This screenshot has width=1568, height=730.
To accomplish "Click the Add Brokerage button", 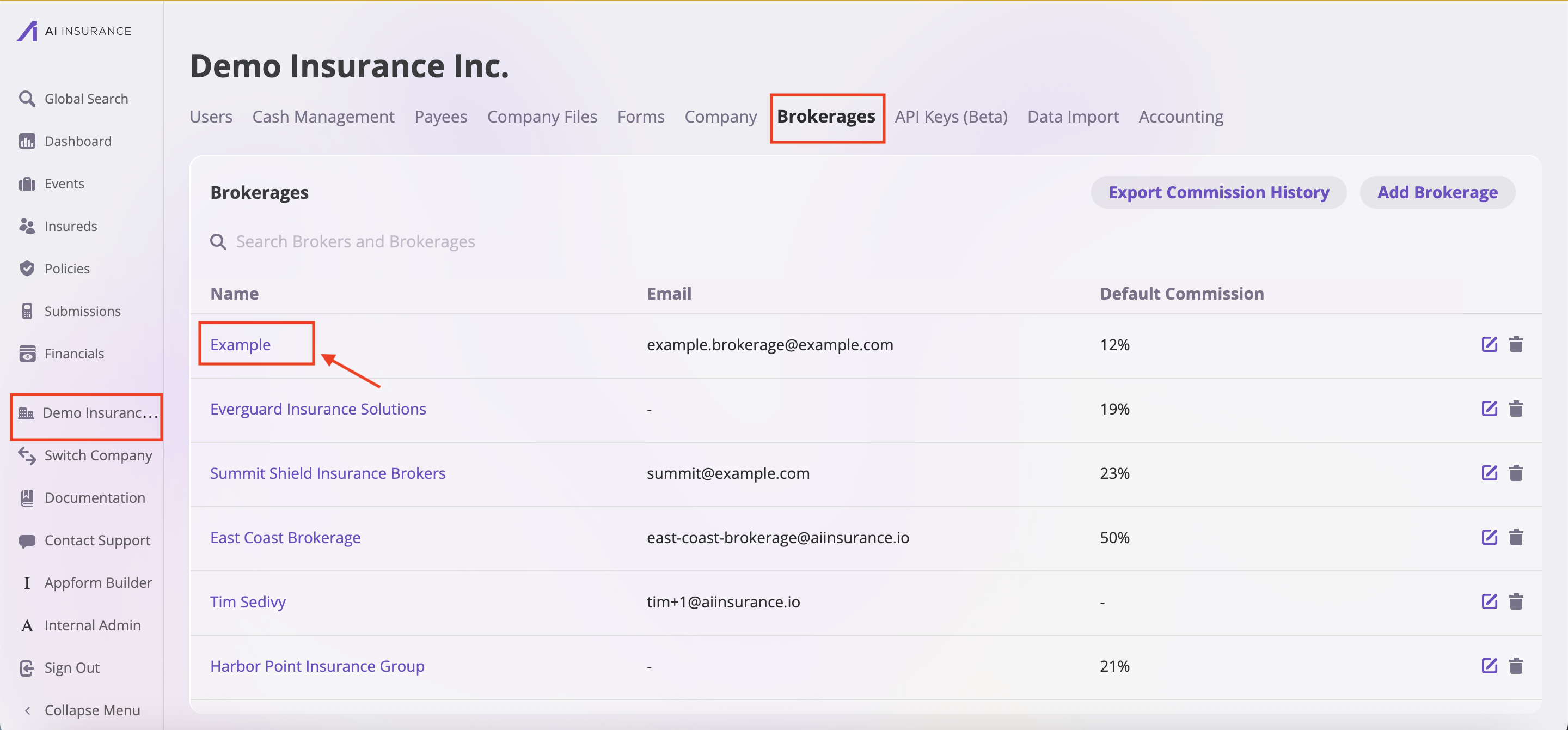I will pyautogui.click(x=1437, y=192).
